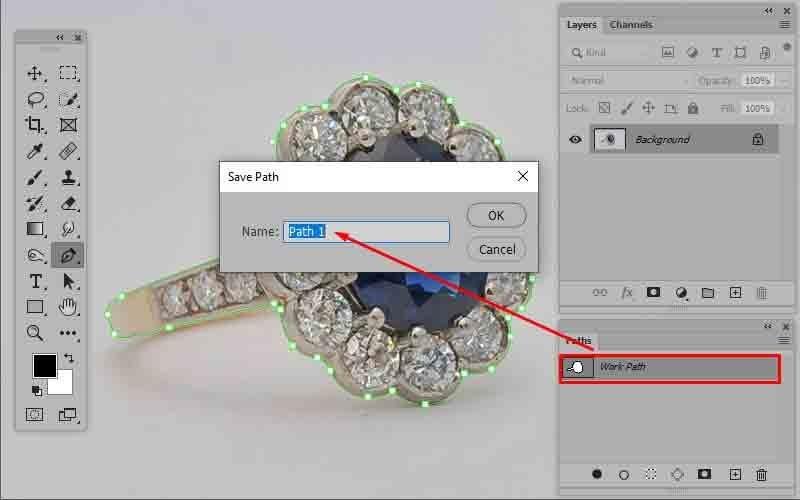Image resolution: width=800 pixels, height=500 pixels.
Task: Lock all layer attributes padlock
Action: point(693,108)
